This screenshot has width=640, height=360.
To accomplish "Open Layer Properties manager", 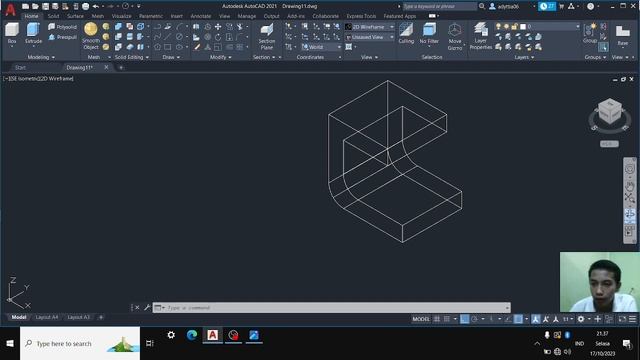I will [481, 36].
